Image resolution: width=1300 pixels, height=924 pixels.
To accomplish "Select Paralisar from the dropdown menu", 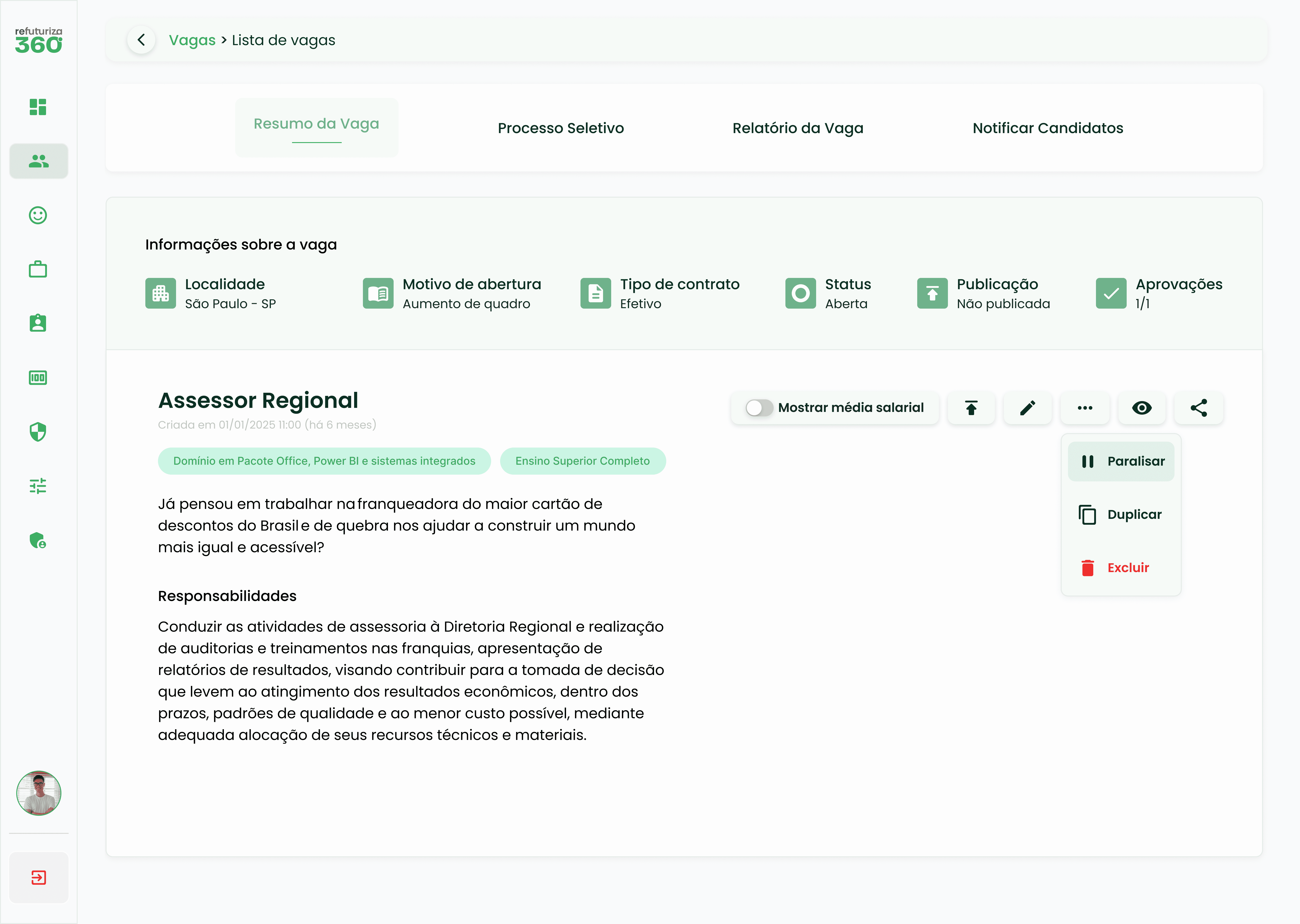I will point(1121,461).
